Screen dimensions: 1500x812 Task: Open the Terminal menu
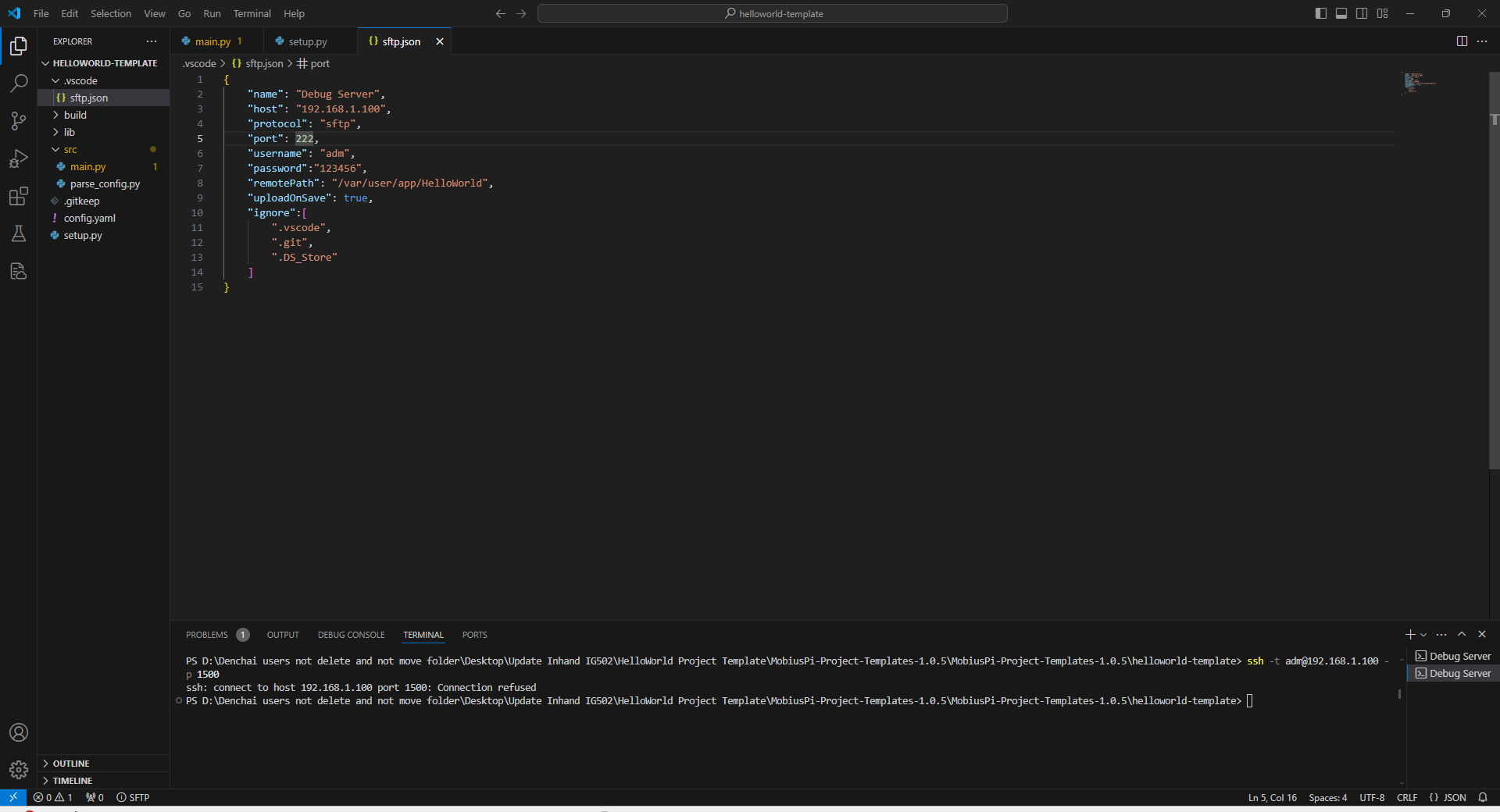[252, 13]
